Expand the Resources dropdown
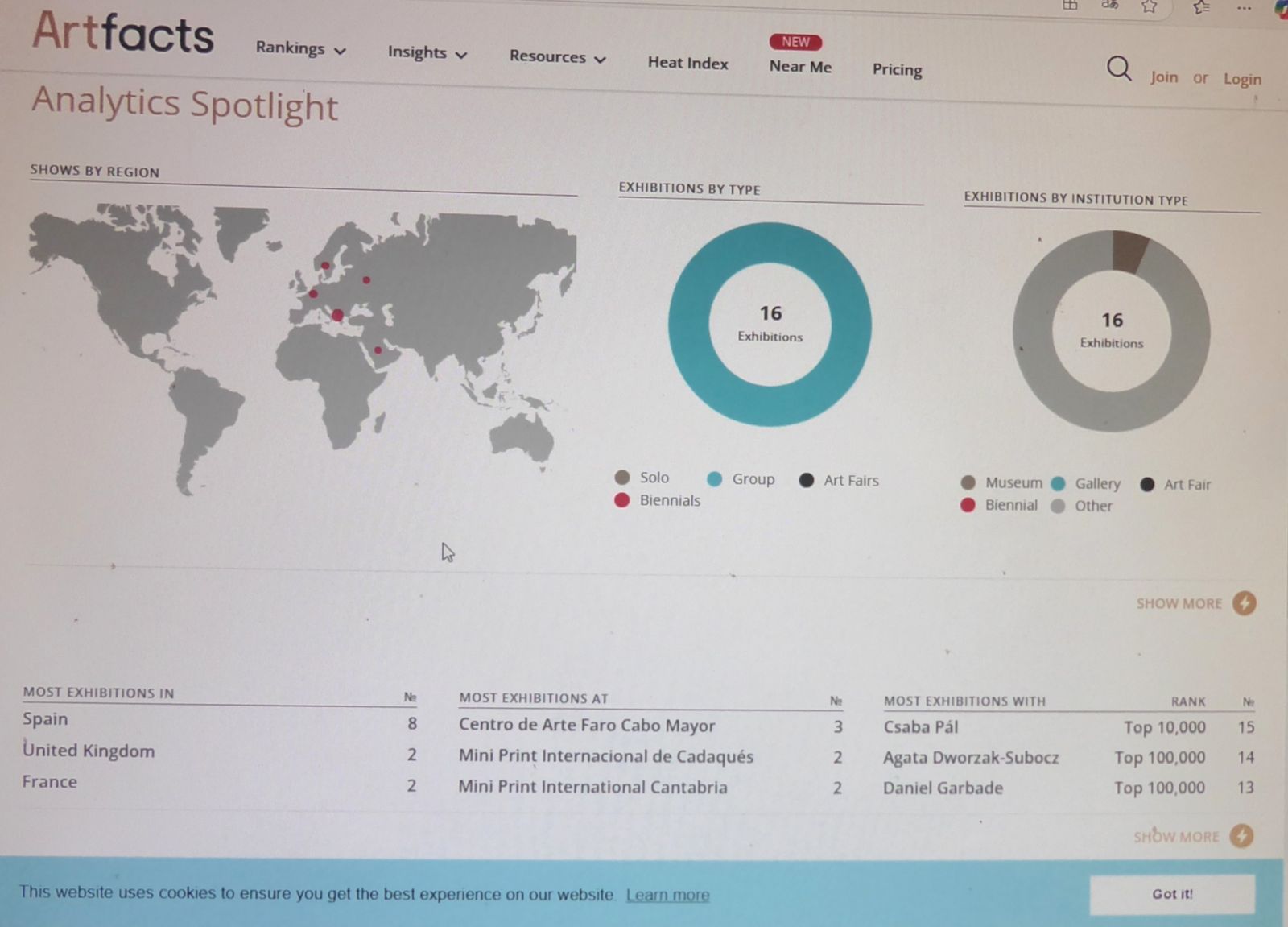1288x927 pixels. pyautogui.click(x=557, y=56)
